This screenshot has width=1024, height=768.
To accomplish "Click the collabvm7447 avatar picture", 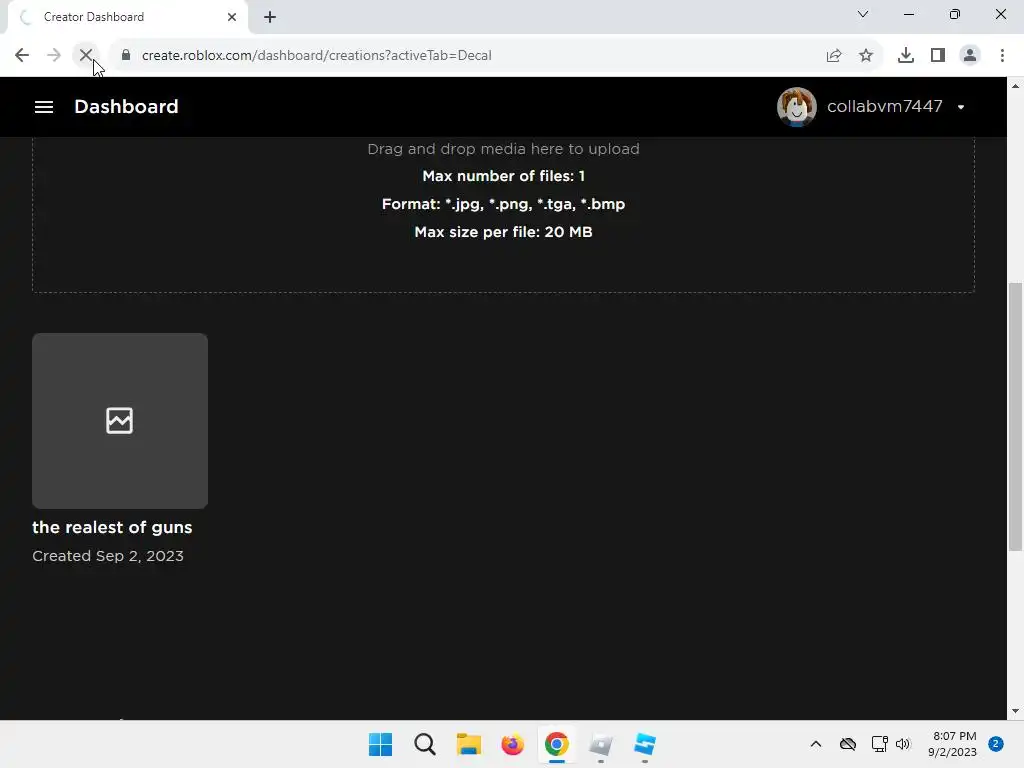I will 796,106.
